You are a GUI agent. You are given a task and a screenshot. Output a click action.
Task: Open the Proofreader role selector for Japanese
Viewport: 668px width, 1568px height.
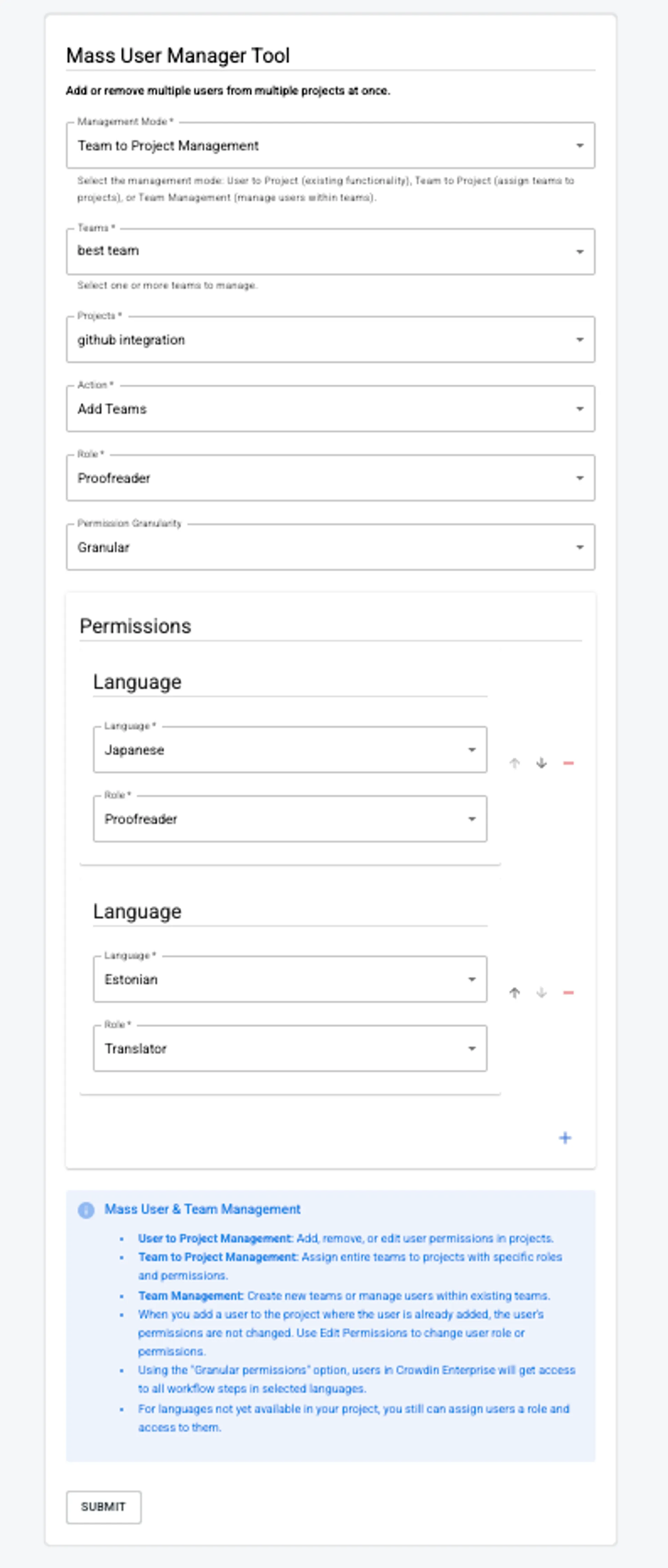click(472, 819)
